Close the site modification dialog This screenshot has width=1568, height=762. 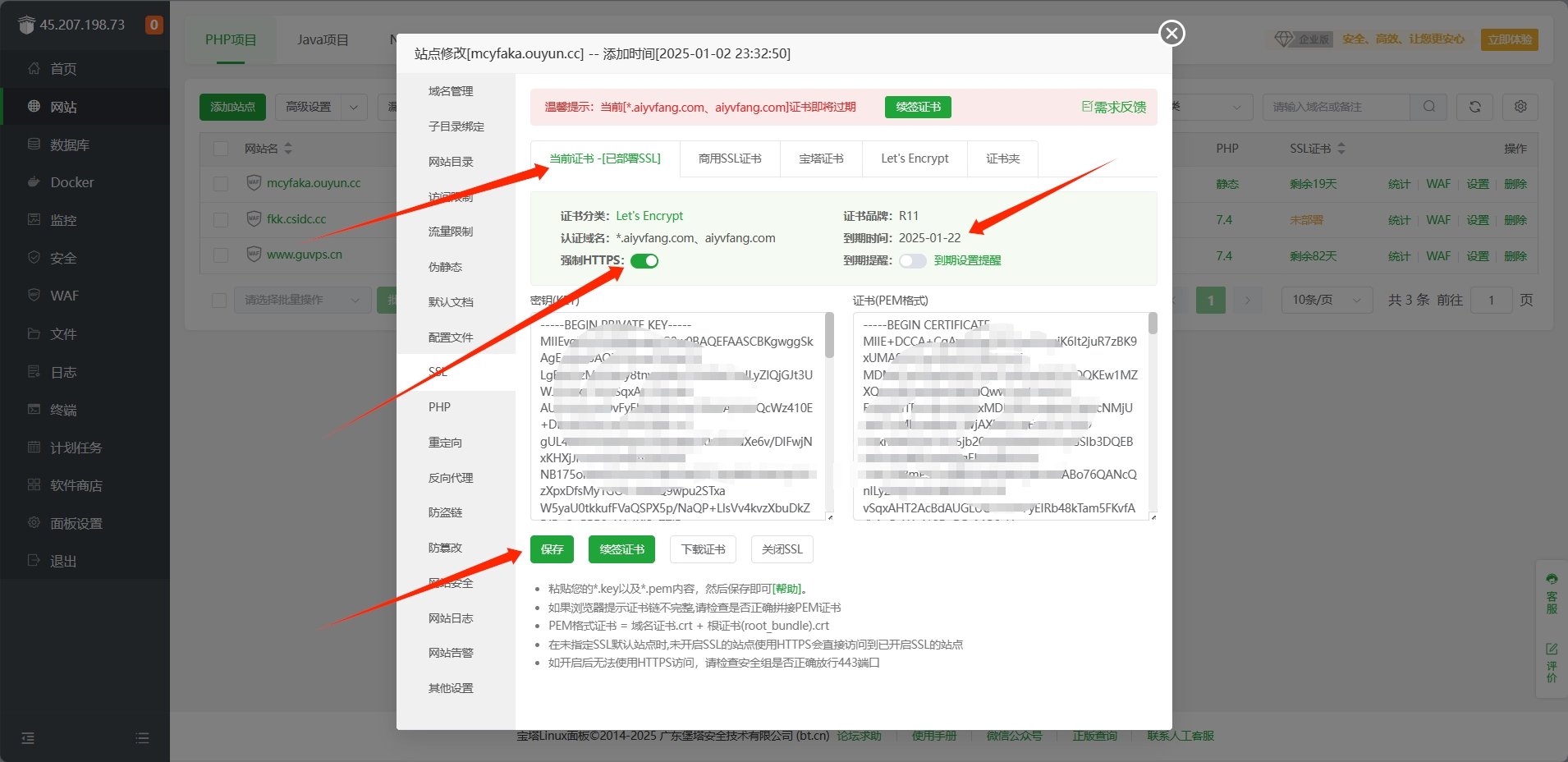click(1171, 33)
